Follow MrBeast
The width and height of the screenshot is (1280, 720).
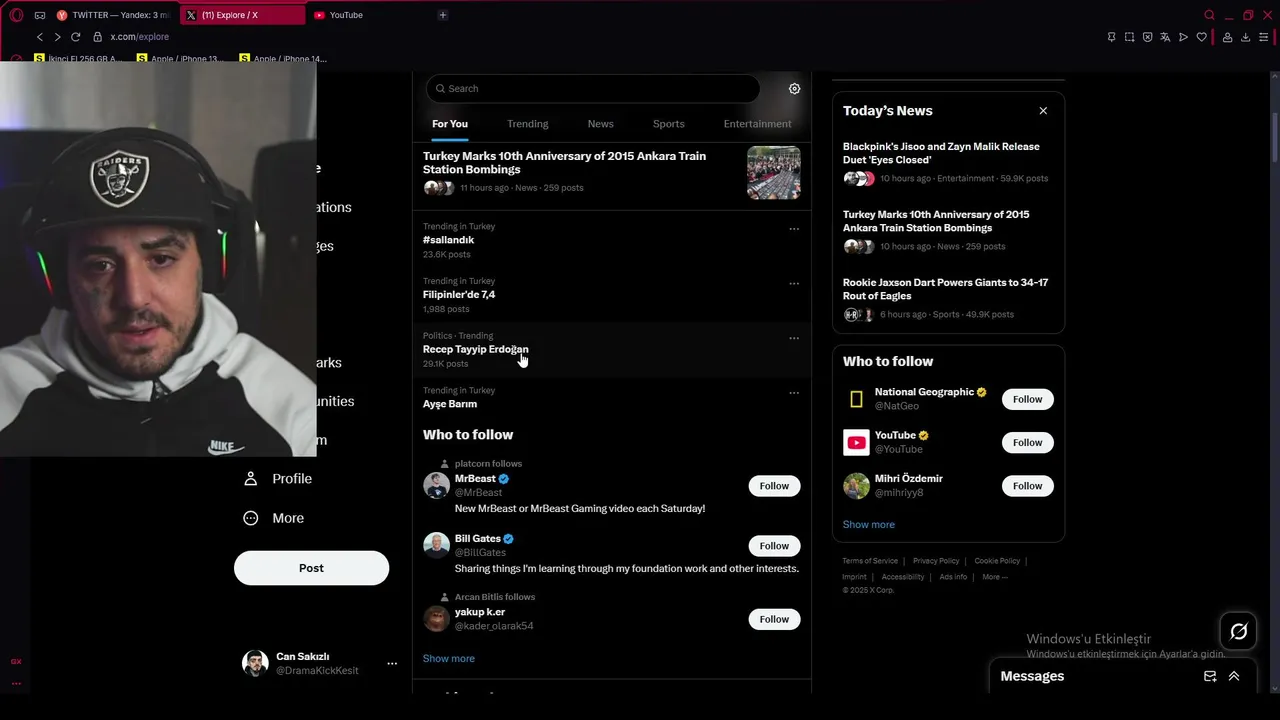point(774,486)
